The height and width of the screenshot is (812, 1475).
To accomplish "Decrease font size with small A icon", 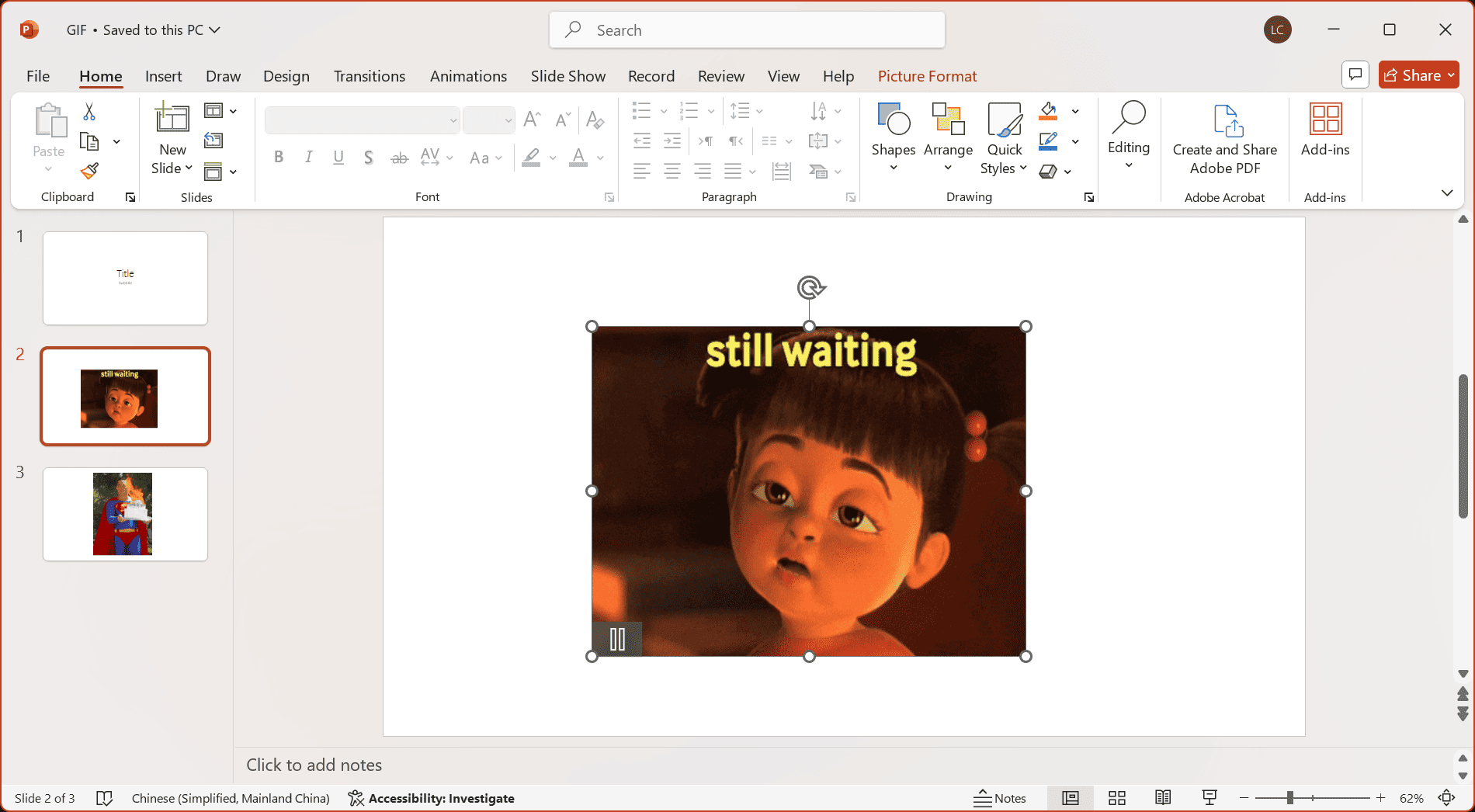I will click(563, 119).
